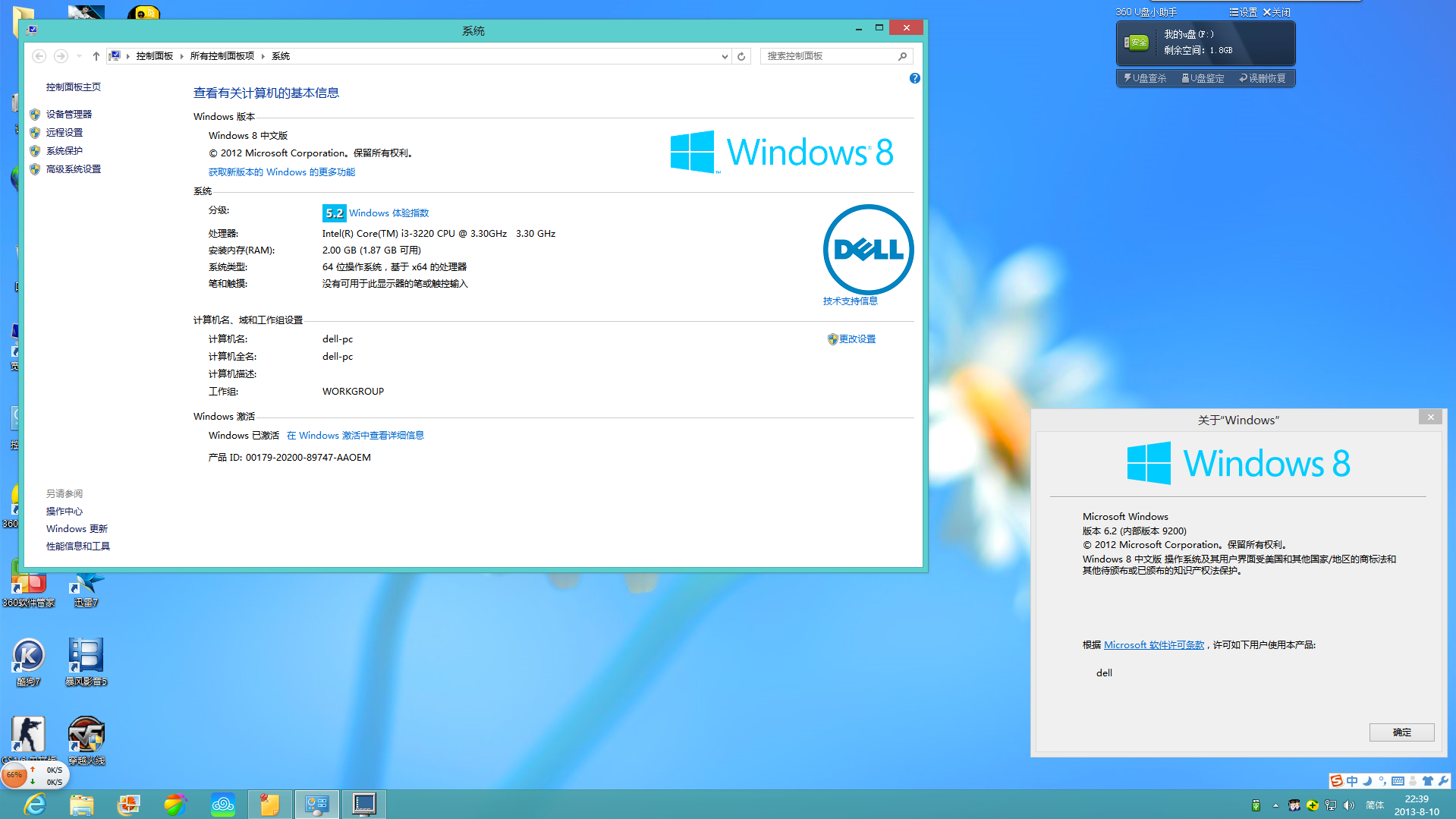Toggle 中 Chinese/English mode in Sogou bar
The width and height of the screenshot is (1456, 819).
(x=1352, y=781)
